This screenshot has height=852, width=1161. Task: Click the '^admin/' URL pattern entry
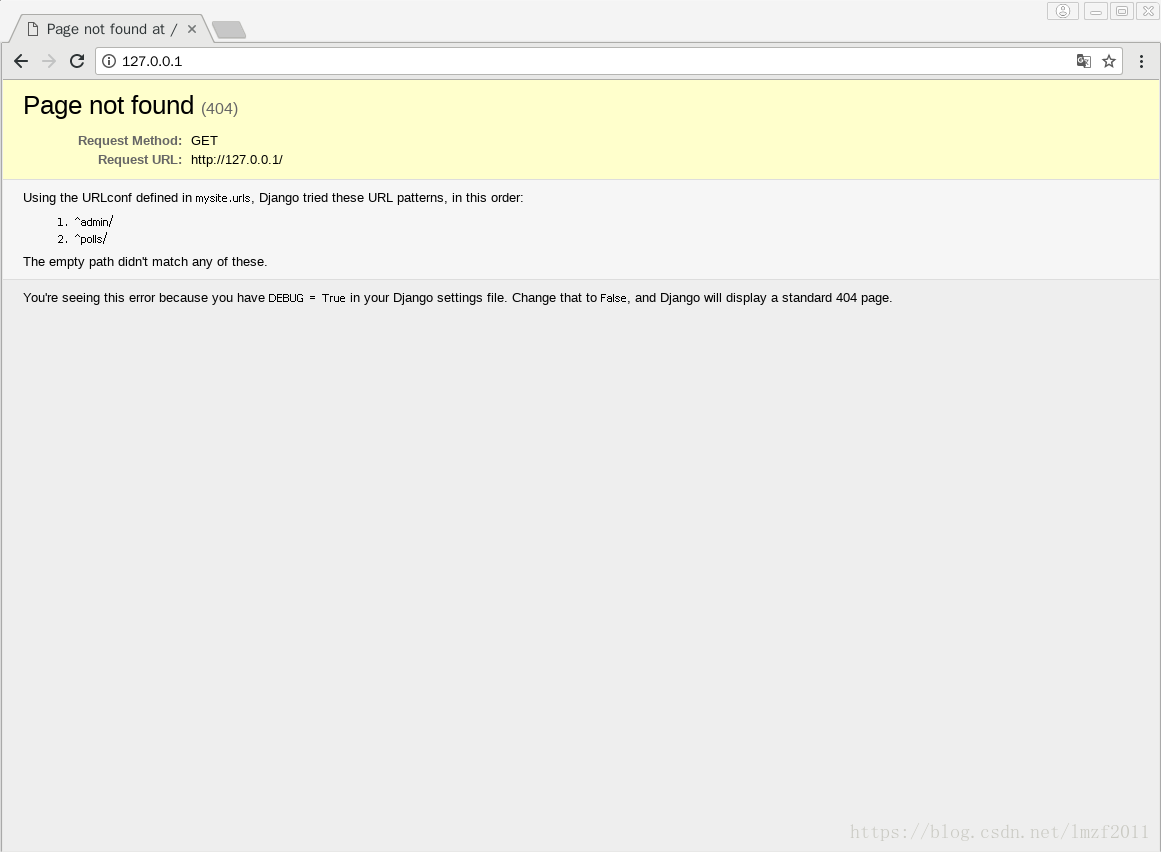click(93, 221)
